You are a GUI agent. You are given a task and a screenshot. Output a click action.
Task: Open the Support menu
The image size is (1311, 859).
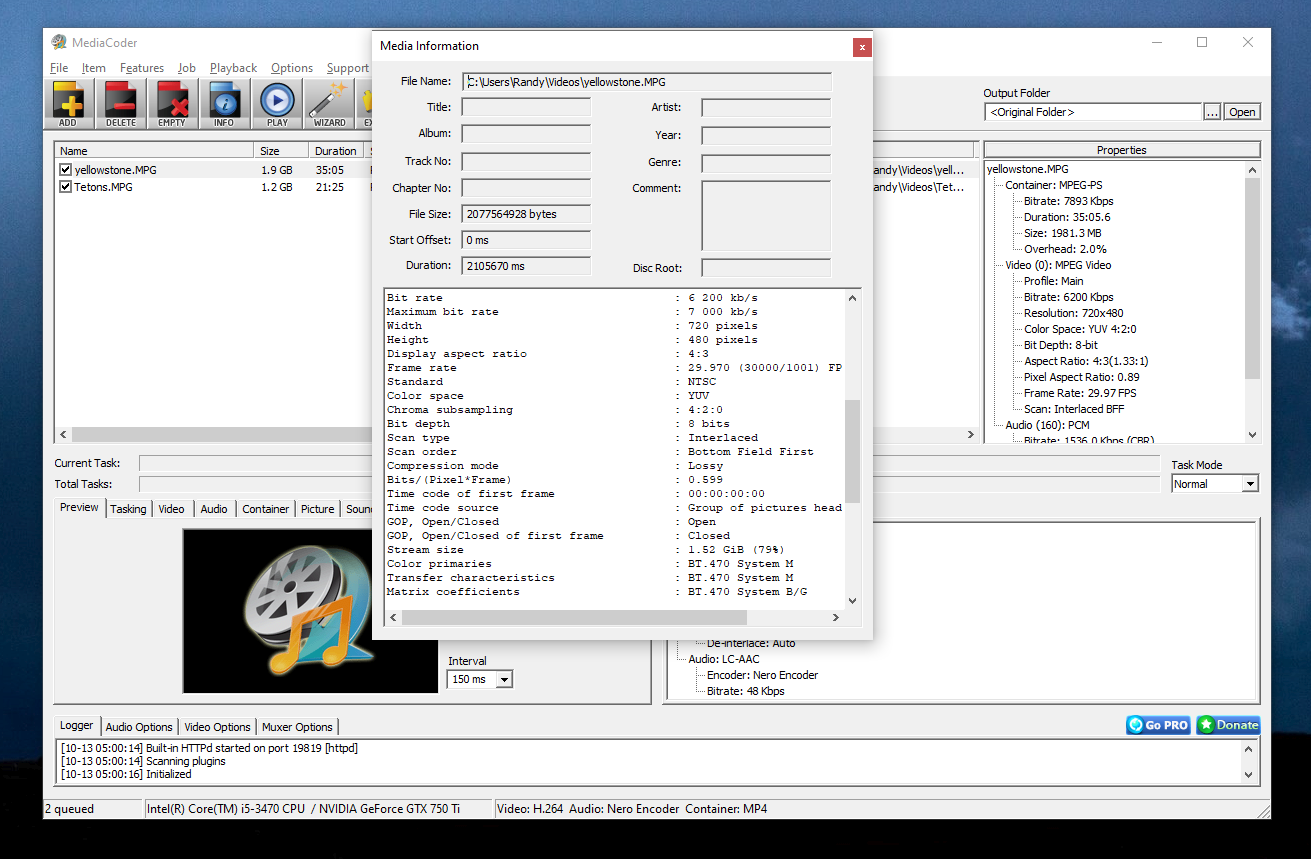pos(348,68)
